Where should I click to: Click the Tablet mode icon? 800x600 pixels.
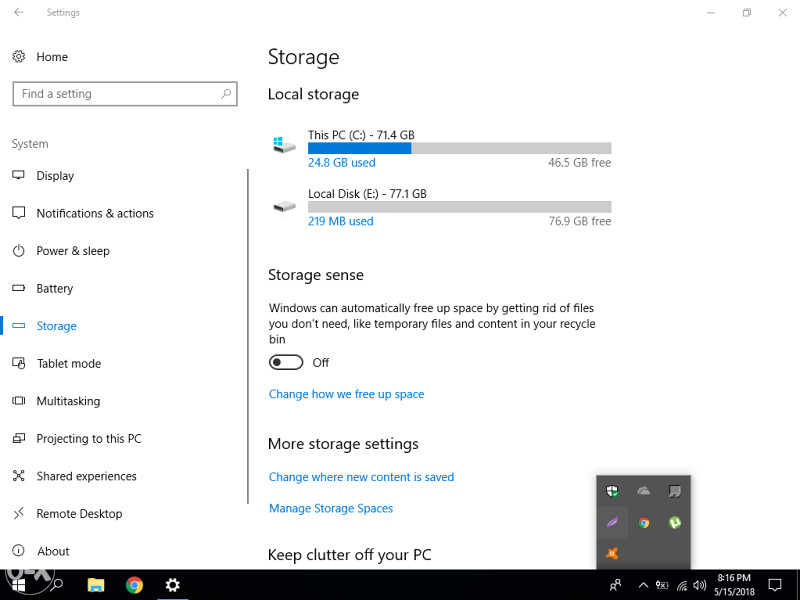coord(19,363)
